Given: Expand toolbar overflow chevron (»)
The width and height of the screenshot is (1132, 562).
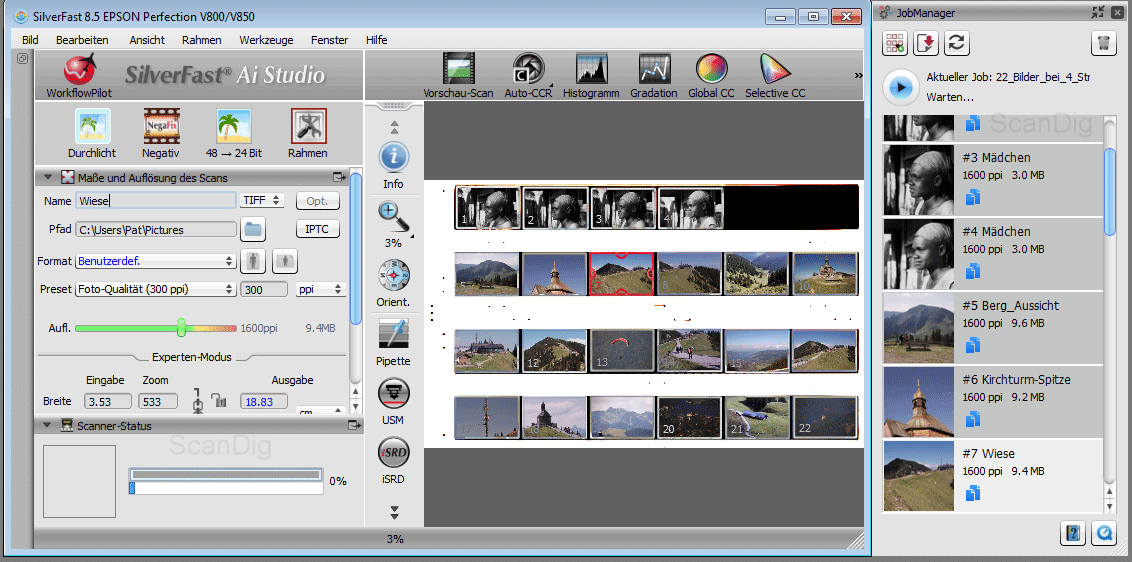Looking at the screenshot, I should coord(858,74).
